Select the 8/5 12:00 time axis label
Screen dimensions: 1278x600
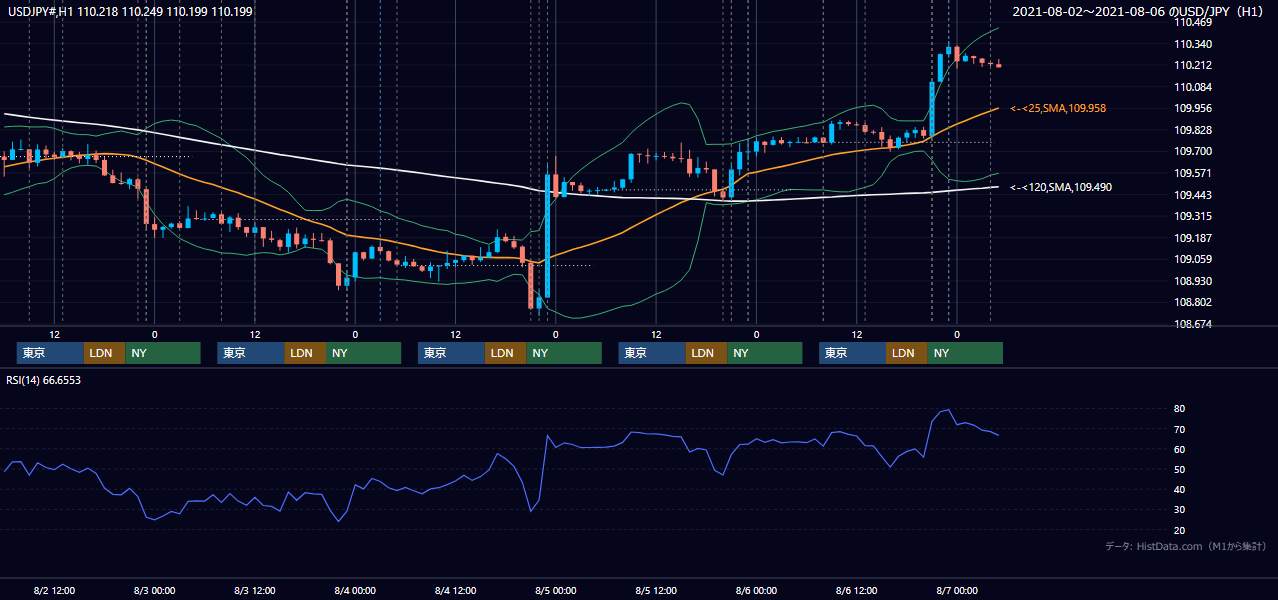pyautogui.click(x=656, y=590)
